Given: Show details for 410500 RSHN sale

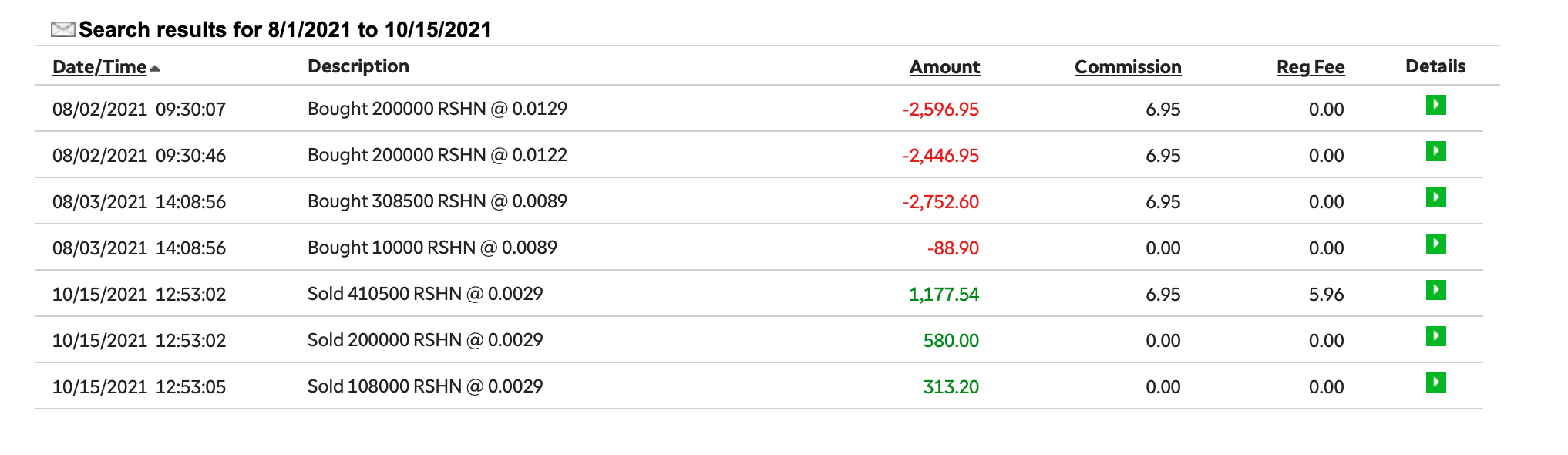Looking at the screenshot, I should (1435, 290).
